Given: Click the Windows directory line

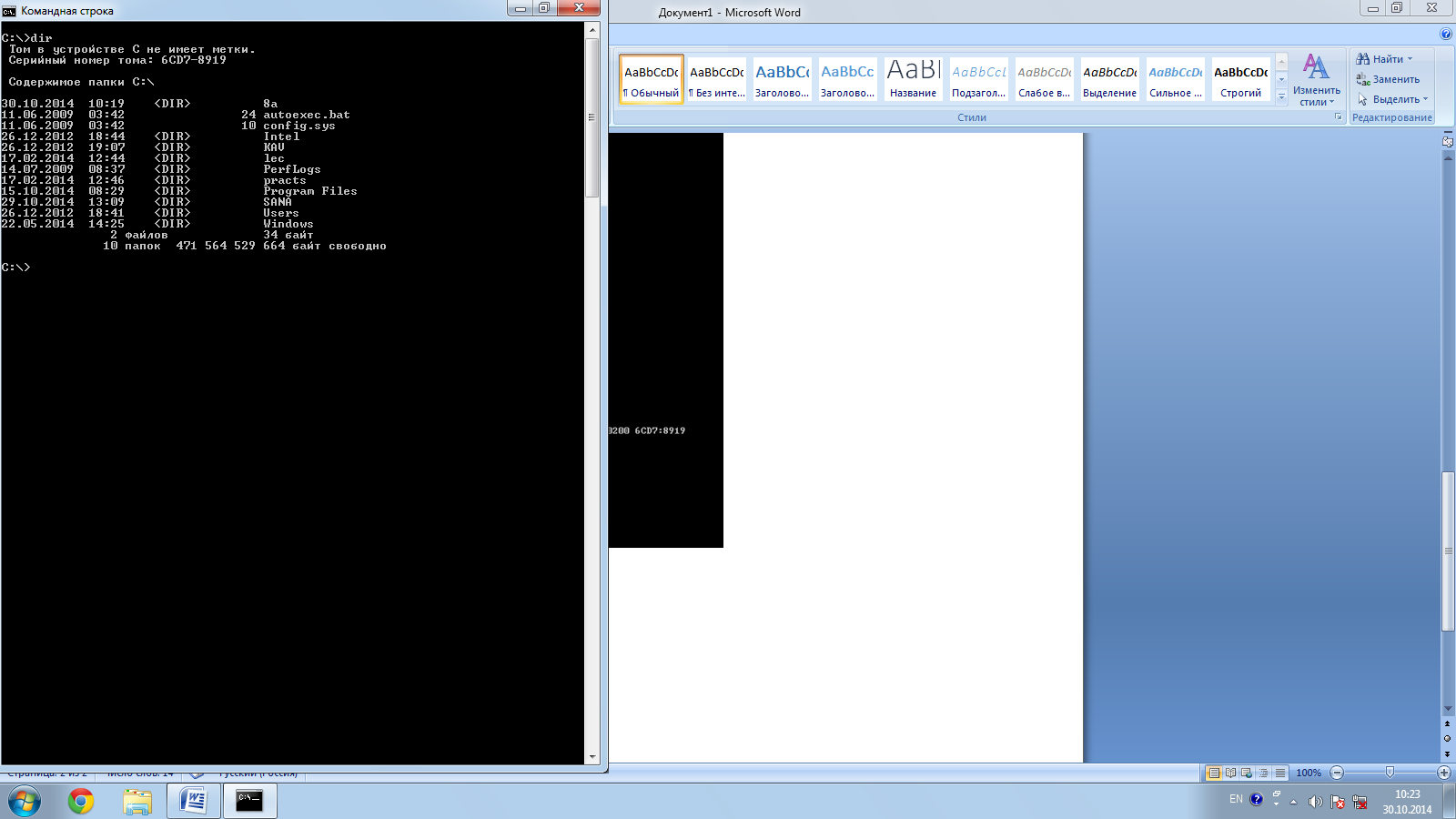Looking at the screenshot, I should [157, 224].
